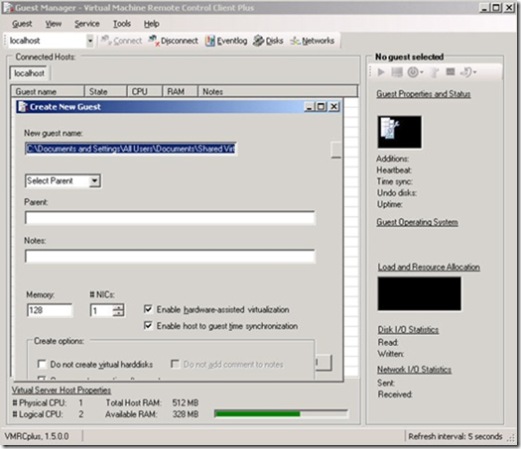Image resolution: width=521 pixels, height=449 pixels.
Task: Open the Tools menu
Action: [122, 24]
